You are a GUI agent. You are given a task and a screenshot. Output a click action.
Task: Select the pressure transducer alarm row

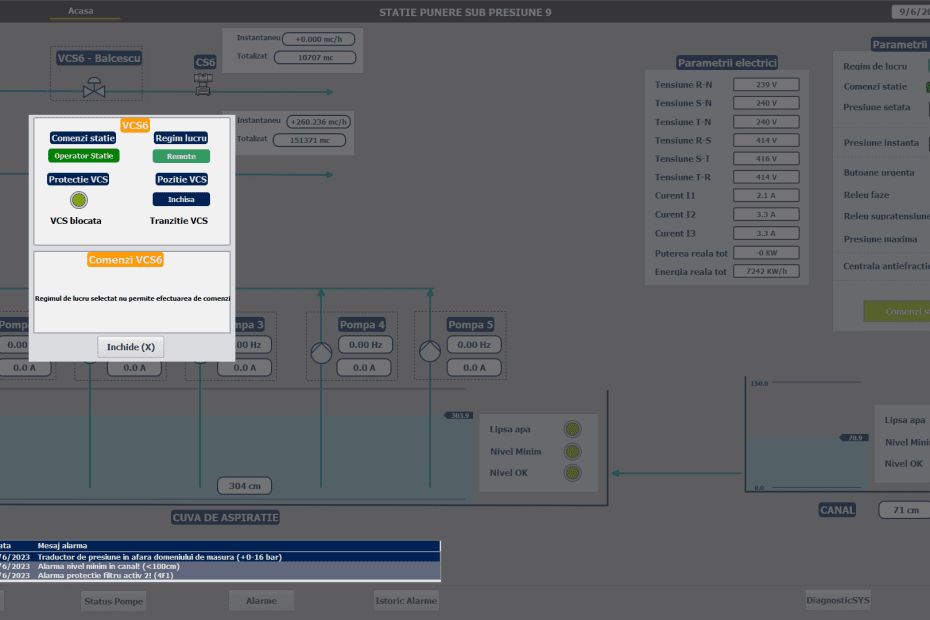[220, 556]
